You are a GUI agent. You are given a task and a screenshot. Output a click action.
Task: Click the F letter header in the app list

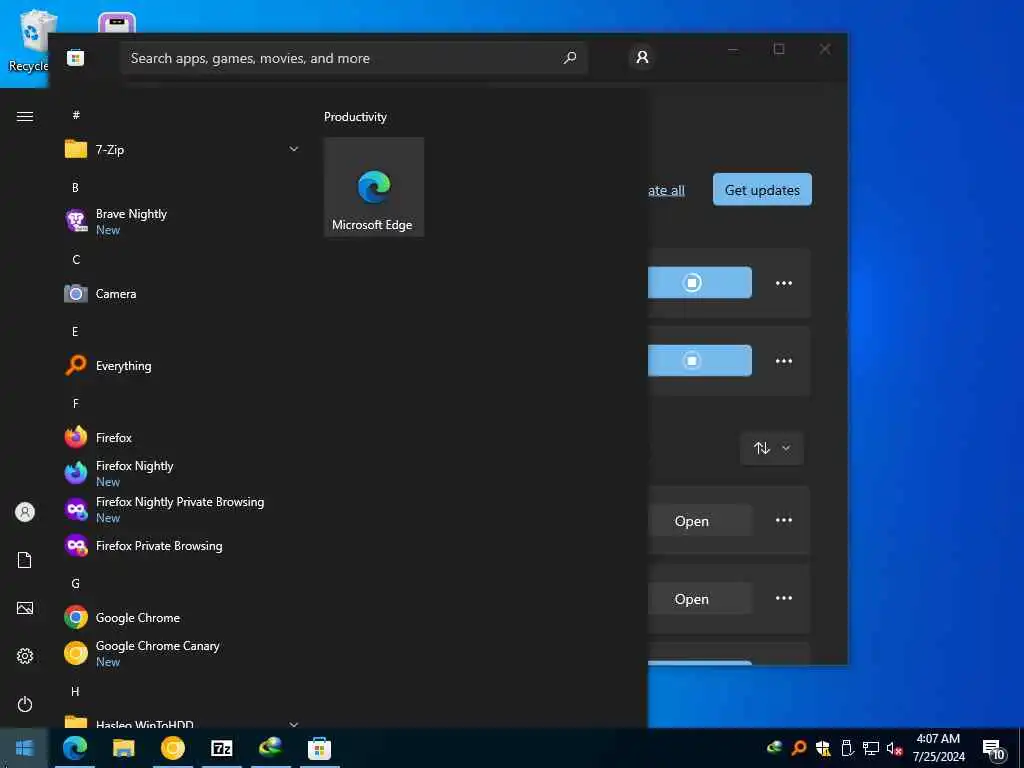pyautogui.click(x=76, y=404)
